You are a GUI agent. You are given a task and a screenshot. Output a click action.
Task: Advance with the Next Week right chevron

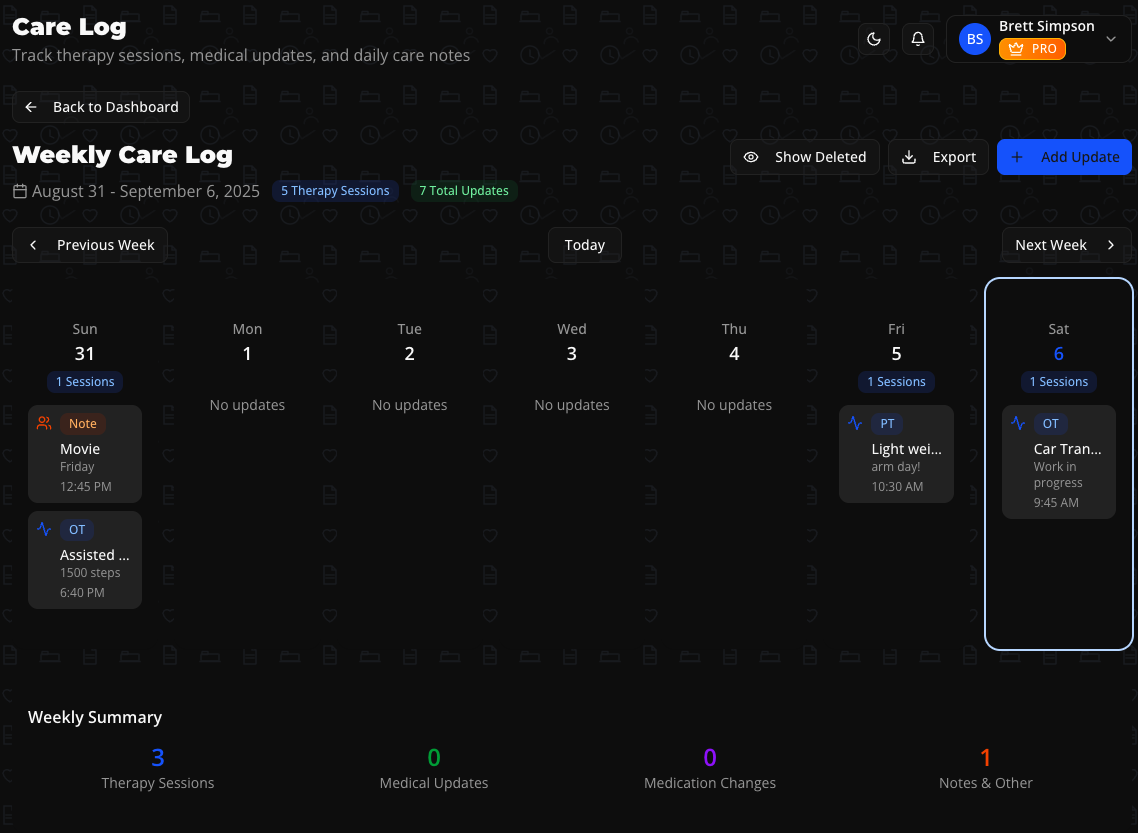(x=1110, y=244)
